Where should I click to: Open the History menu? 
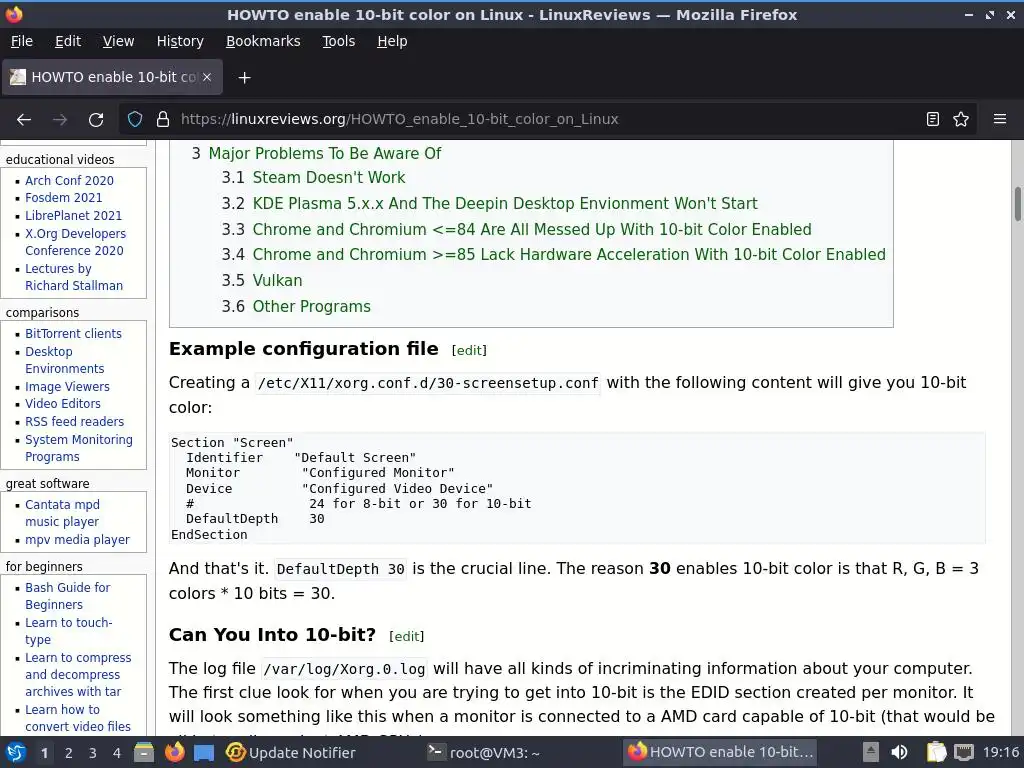(180, 41)
